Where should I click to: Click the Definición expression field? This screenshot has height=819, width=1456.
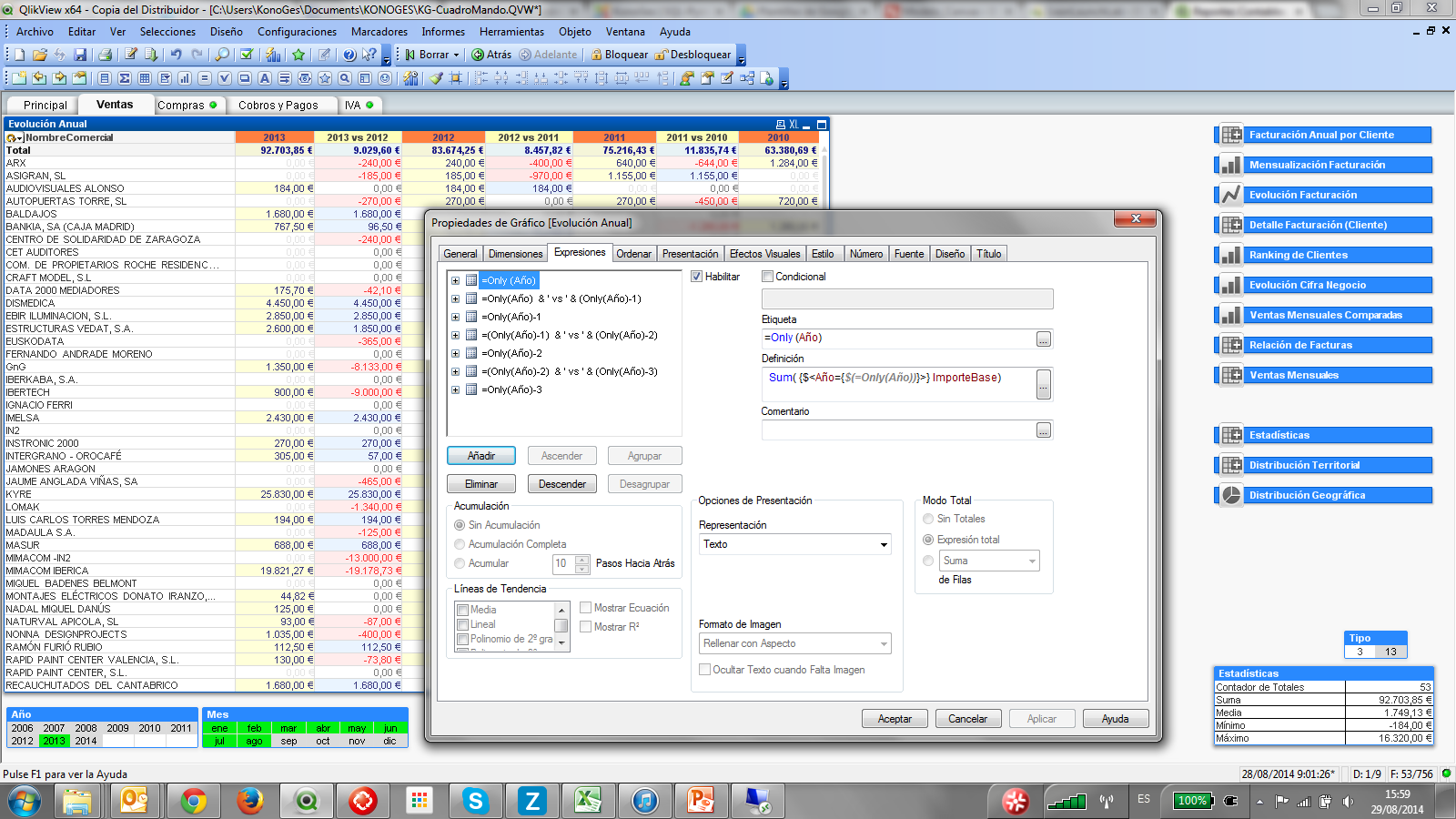tap(898, 384)
